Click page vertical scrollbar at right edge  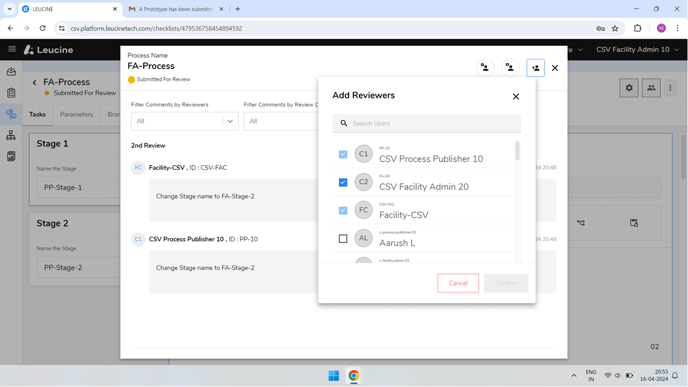click(x=684, y=157)
